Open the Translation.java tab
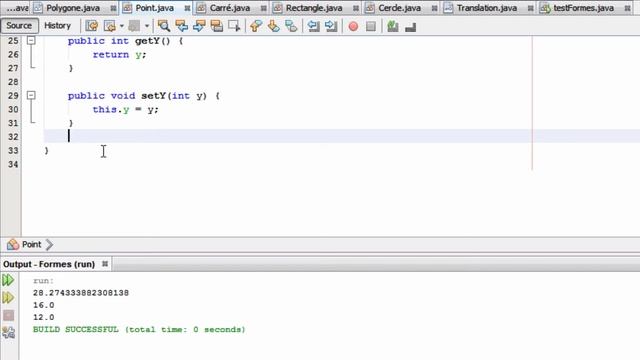Image resolution: width=640 pixels, height=360 pixels. (487, 8)
